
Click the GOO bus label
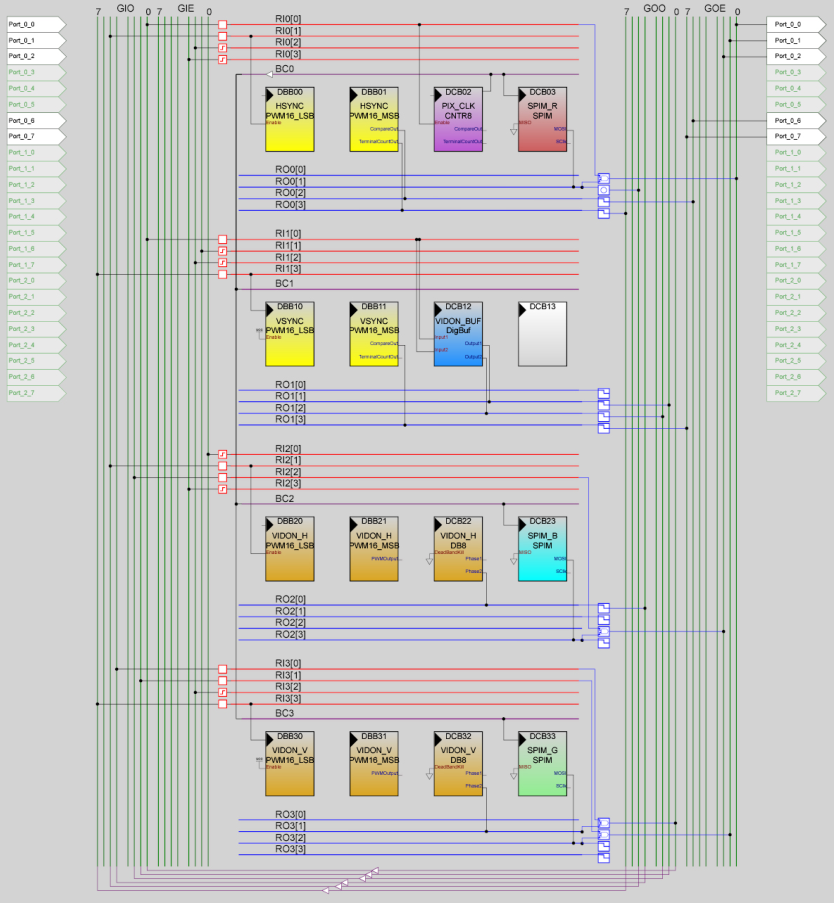[x=654, y=9]
